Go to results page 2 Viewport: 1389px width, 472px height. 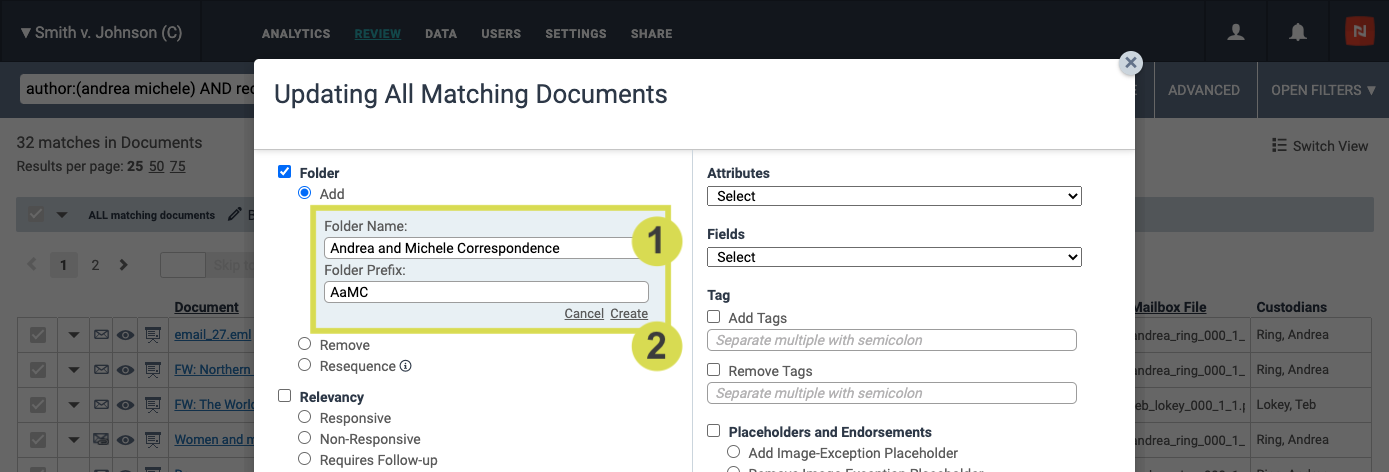(95, 265)
